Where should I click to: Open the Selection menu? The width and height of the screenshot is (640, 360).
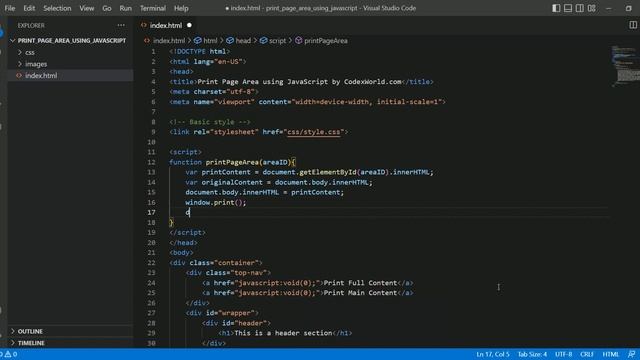click(x=57, y=8)
